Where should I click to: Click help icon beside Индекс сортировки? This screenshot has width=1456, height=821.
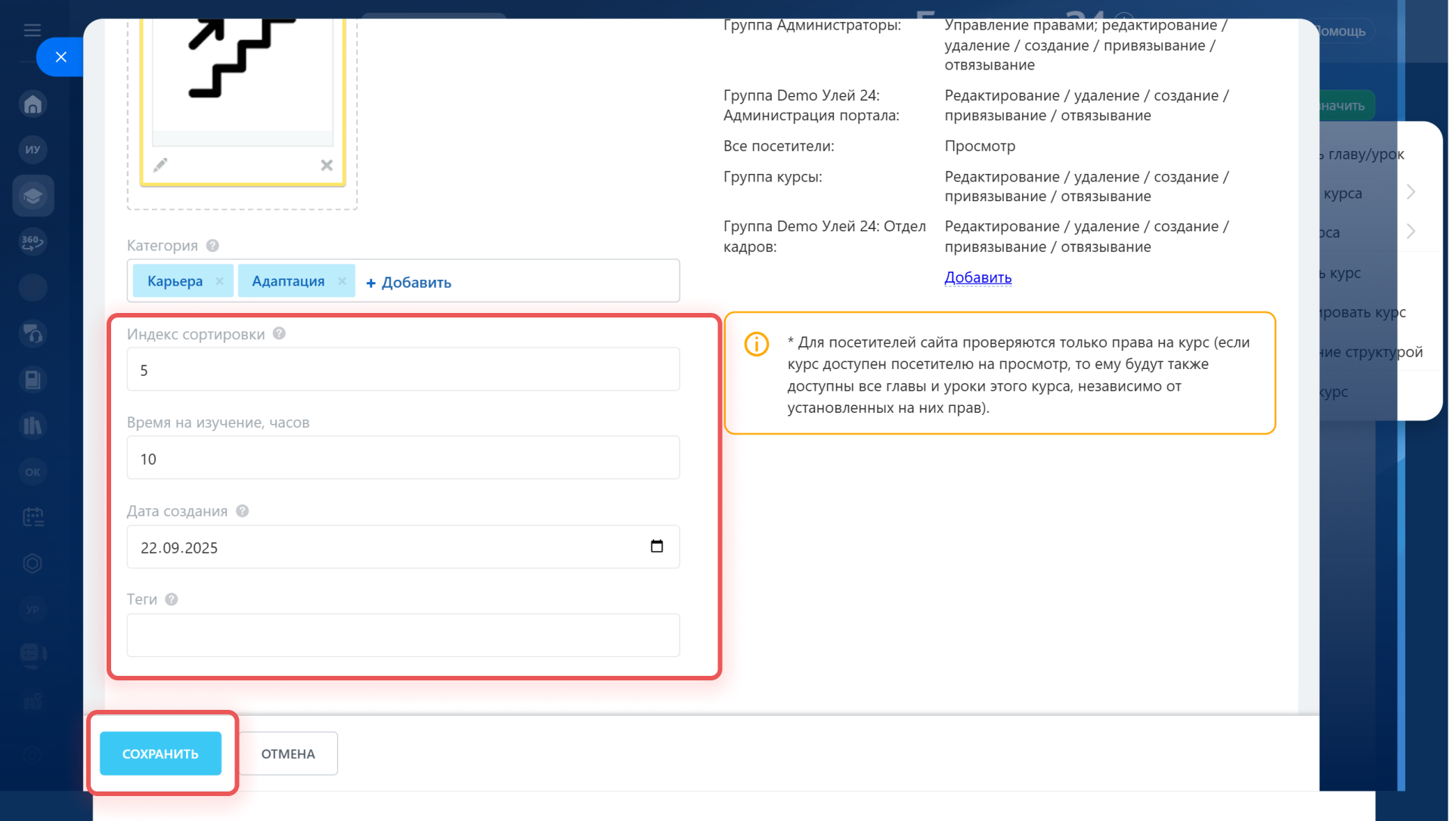(x=279, y=333)
